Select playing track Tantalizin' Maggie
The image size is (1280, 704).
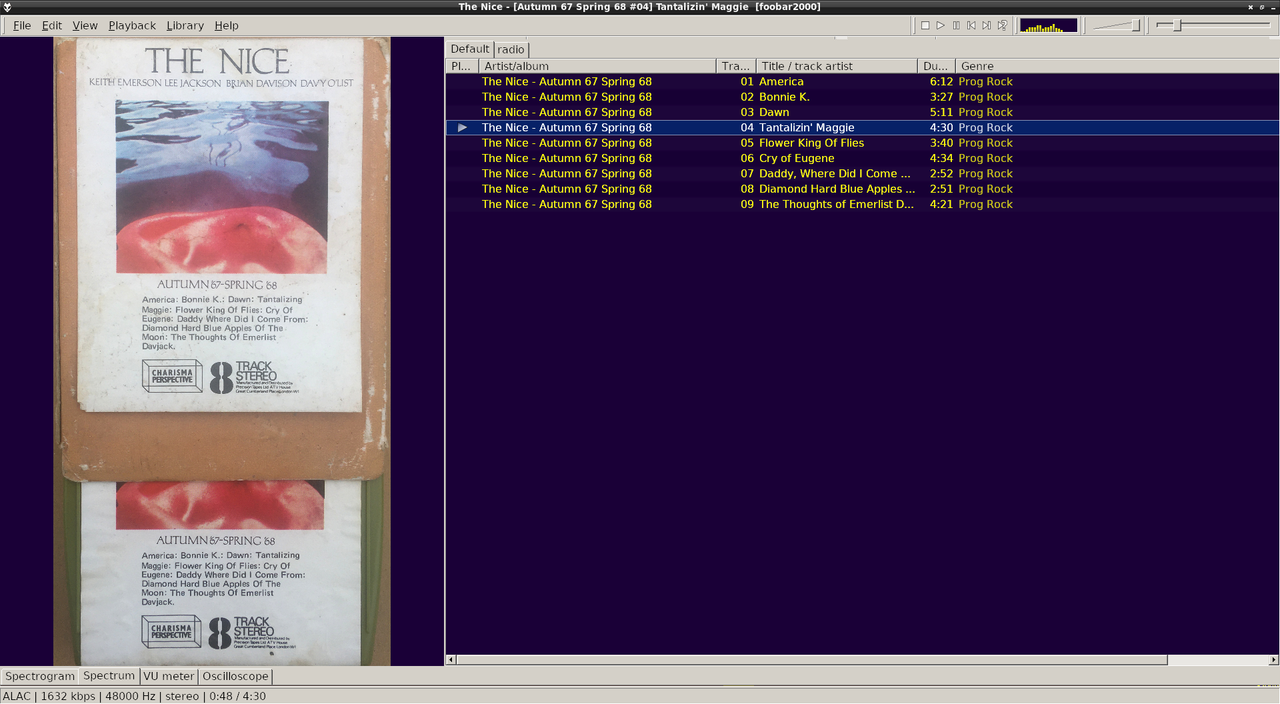pos(862,128)
